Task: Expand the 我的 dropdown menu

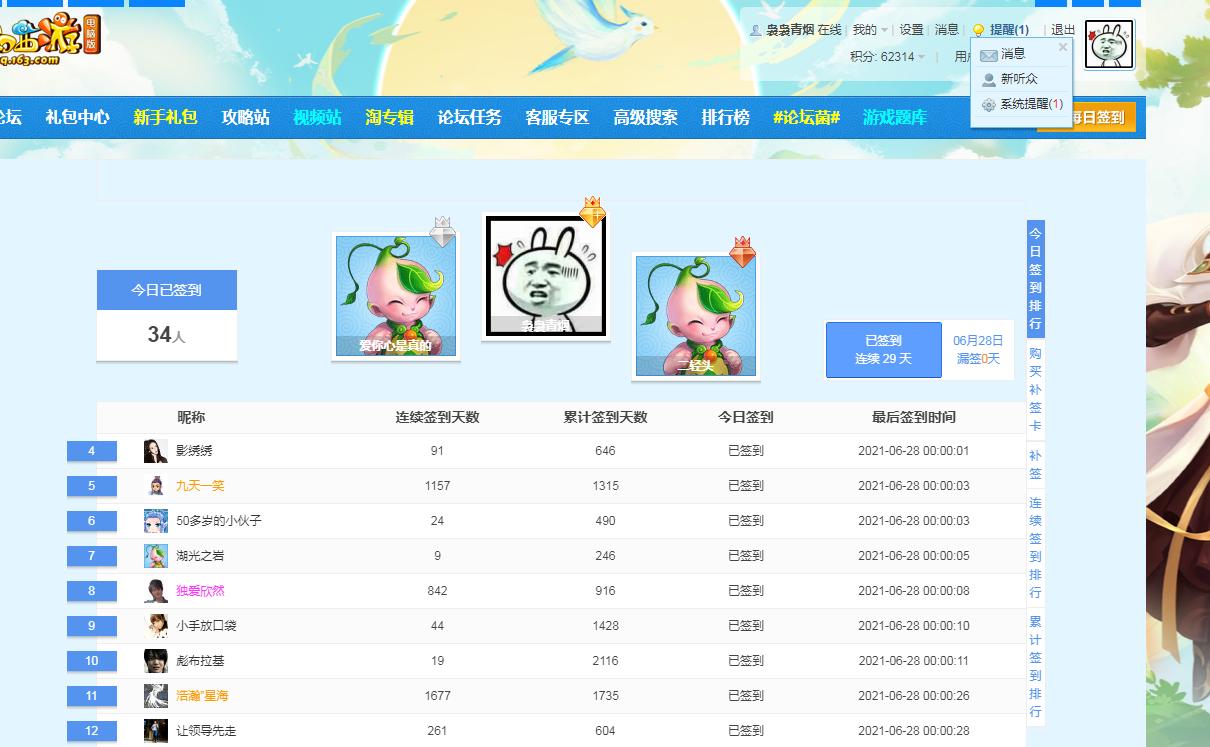Action: 870,30
